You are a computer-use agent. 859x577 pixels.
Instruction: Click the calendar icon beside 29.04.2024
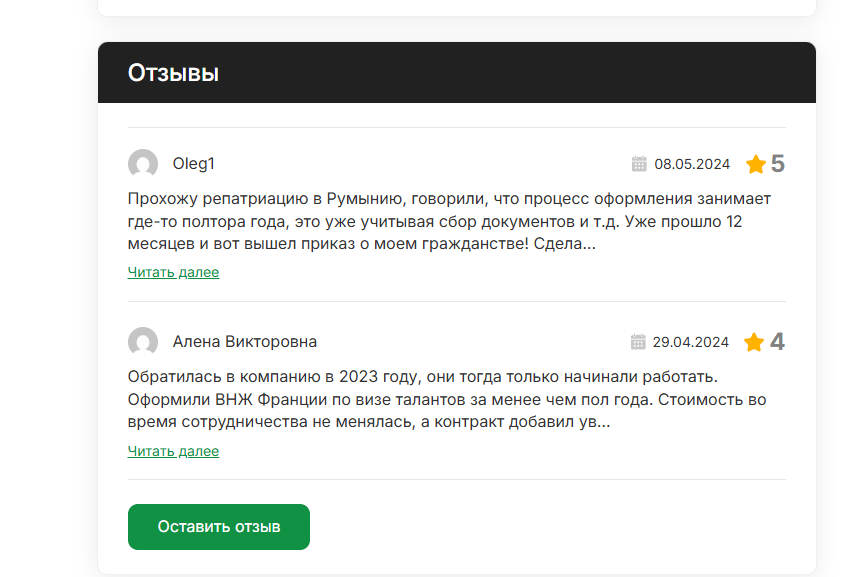click(x=638, y=342)
